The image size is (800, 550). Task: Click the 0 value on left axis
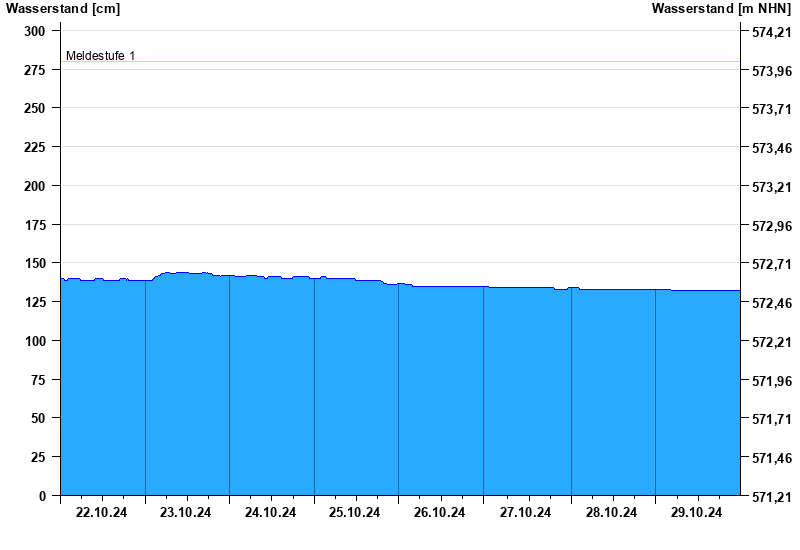click(42, 496)
